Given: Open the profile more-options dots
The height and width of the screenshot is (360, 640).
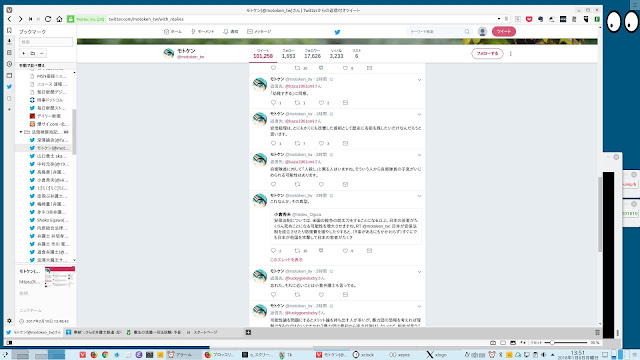Looking at the screenshot, I should click(511, 53).
